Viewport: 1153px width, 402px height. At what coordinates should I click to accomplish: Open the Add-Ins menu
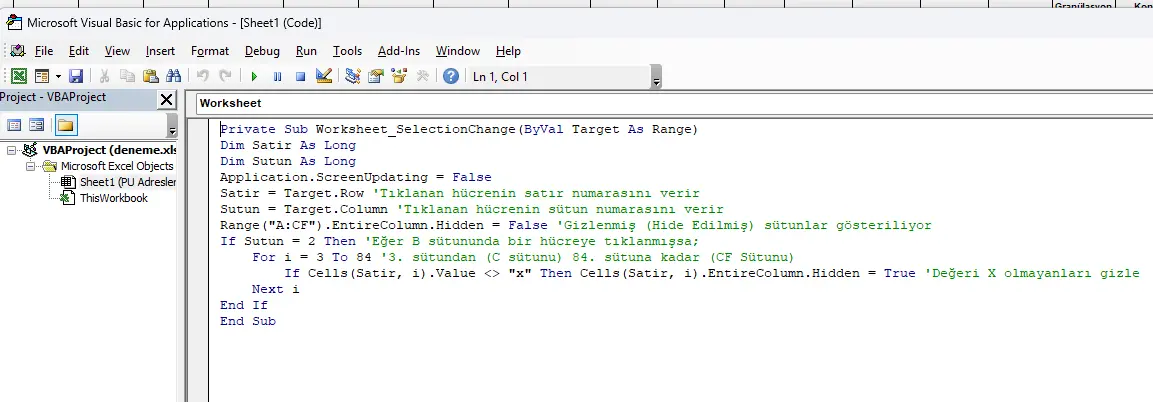tap(399, 51)
